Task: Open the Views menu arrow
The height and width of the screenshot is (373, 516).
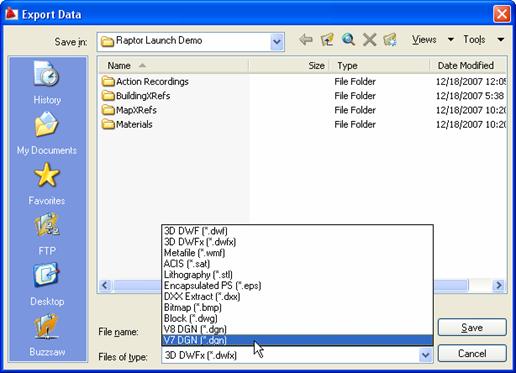Action: coord(451,39)
